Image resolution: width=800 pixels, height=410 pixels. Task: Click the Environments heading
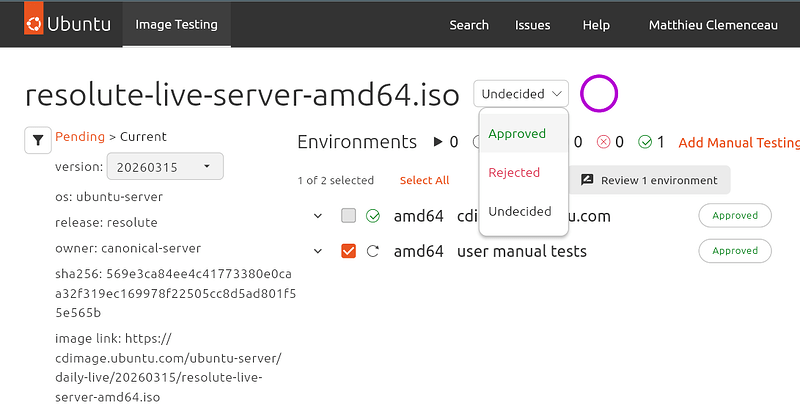[x=357, y=142]
